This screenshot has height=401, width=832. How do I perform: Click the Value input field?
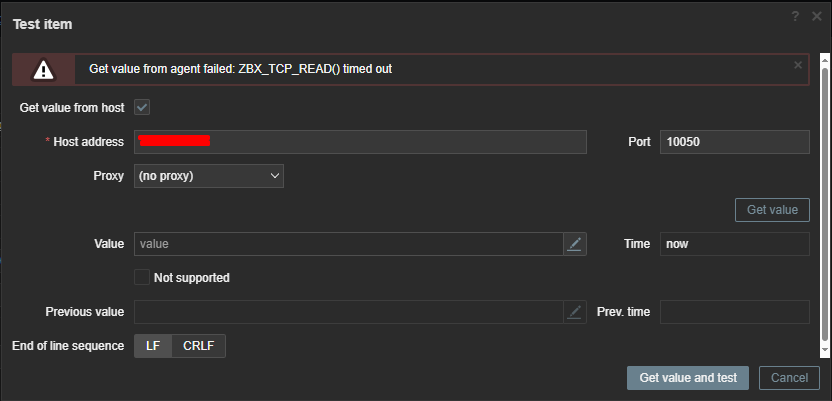tap(347, 244)
